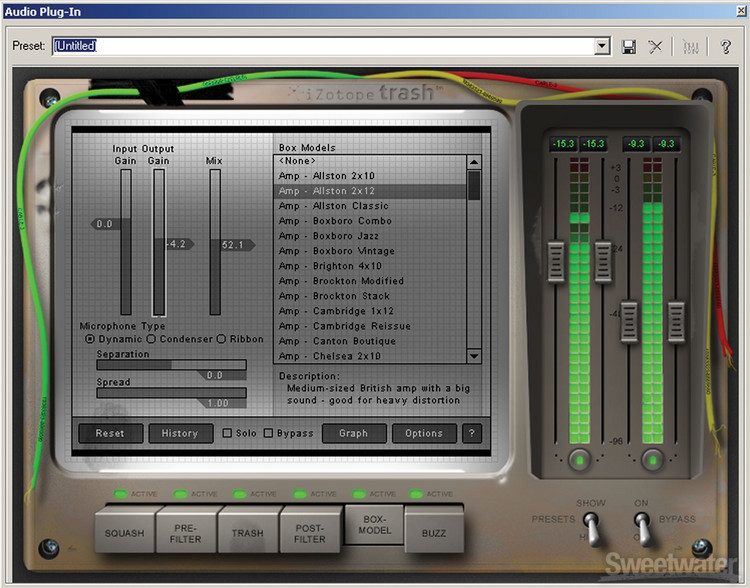Expand the Preset dropdown arrow

pos(602,46)
